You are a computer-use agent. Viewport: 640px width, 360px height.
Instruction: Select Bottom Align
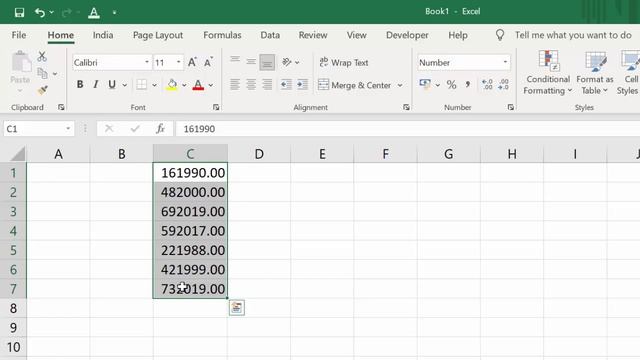point(267,62)
